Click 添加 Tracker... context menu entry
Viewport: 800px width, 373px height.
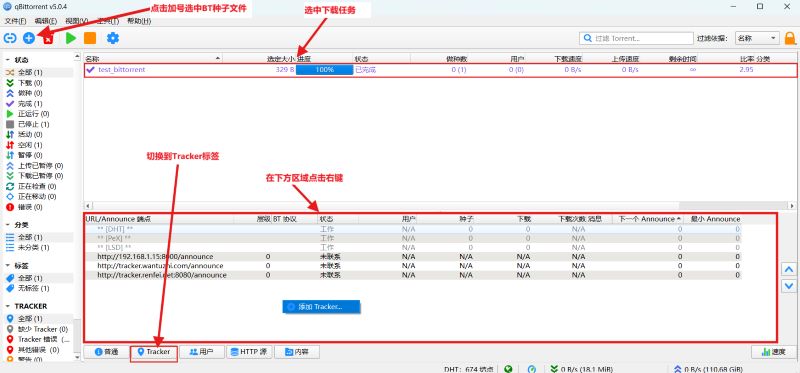(x=321, y=307)
